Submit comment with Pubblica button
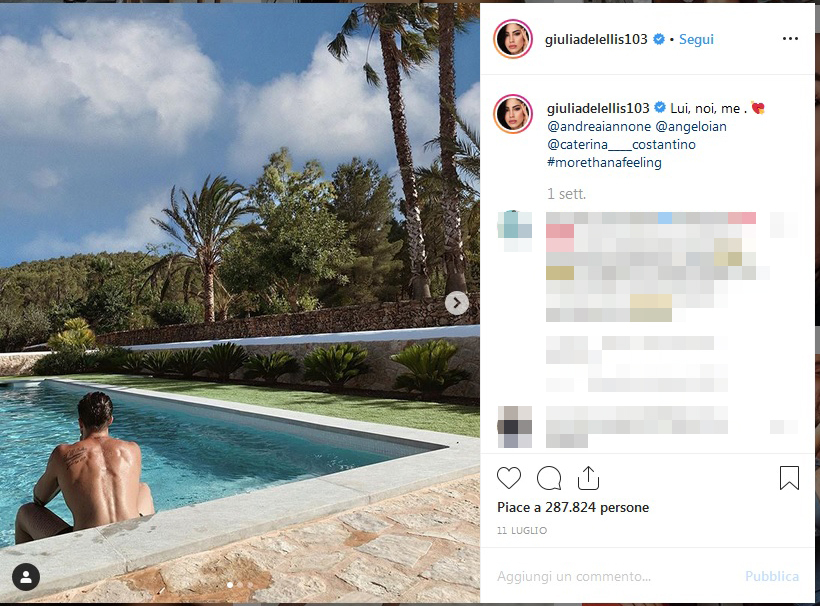This screenshot has width=820, height=606. tap(772, 576)
